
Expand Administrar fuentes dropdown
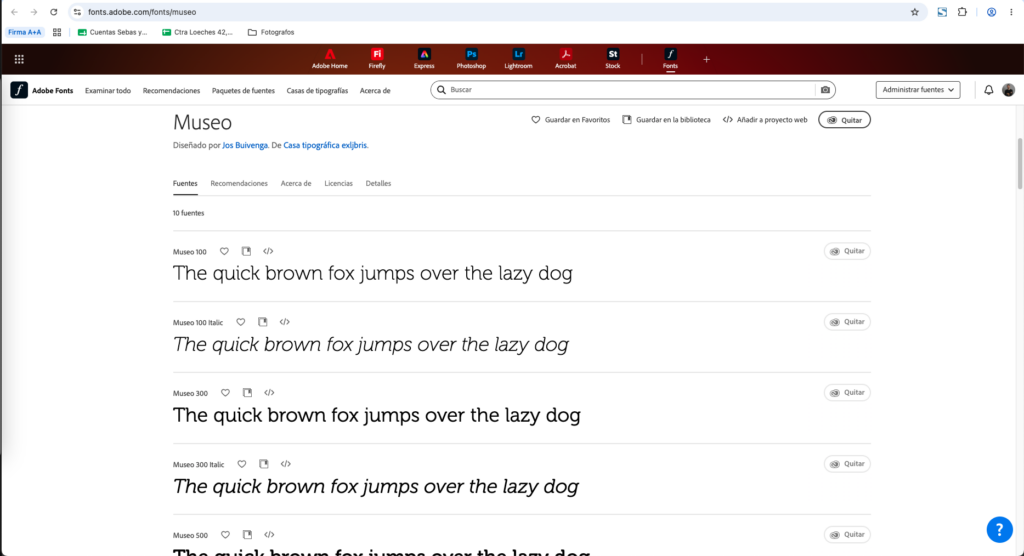pos(918,90)
